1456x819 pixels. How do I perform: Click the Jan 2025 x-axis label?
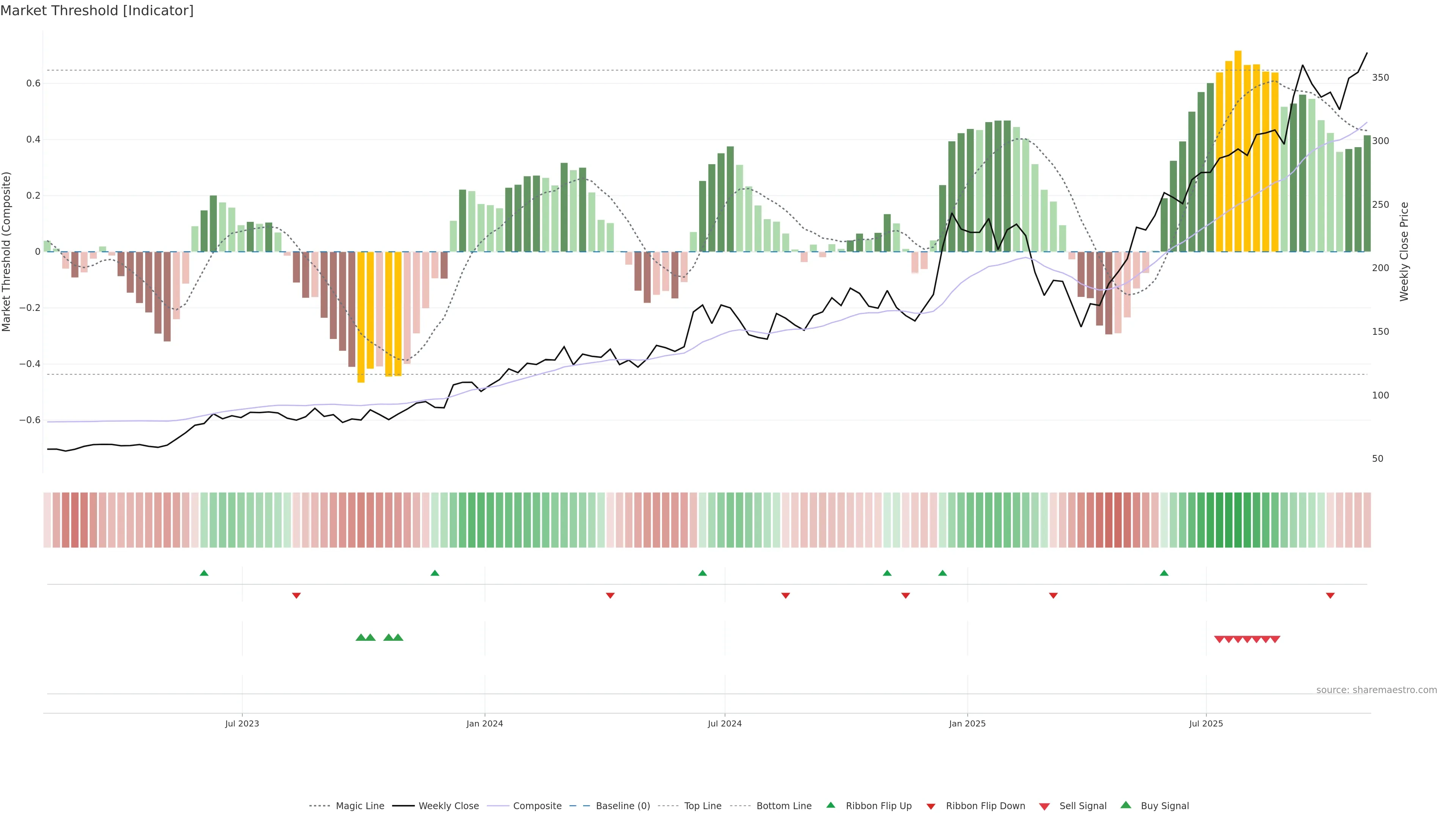[x=967, y=723]
